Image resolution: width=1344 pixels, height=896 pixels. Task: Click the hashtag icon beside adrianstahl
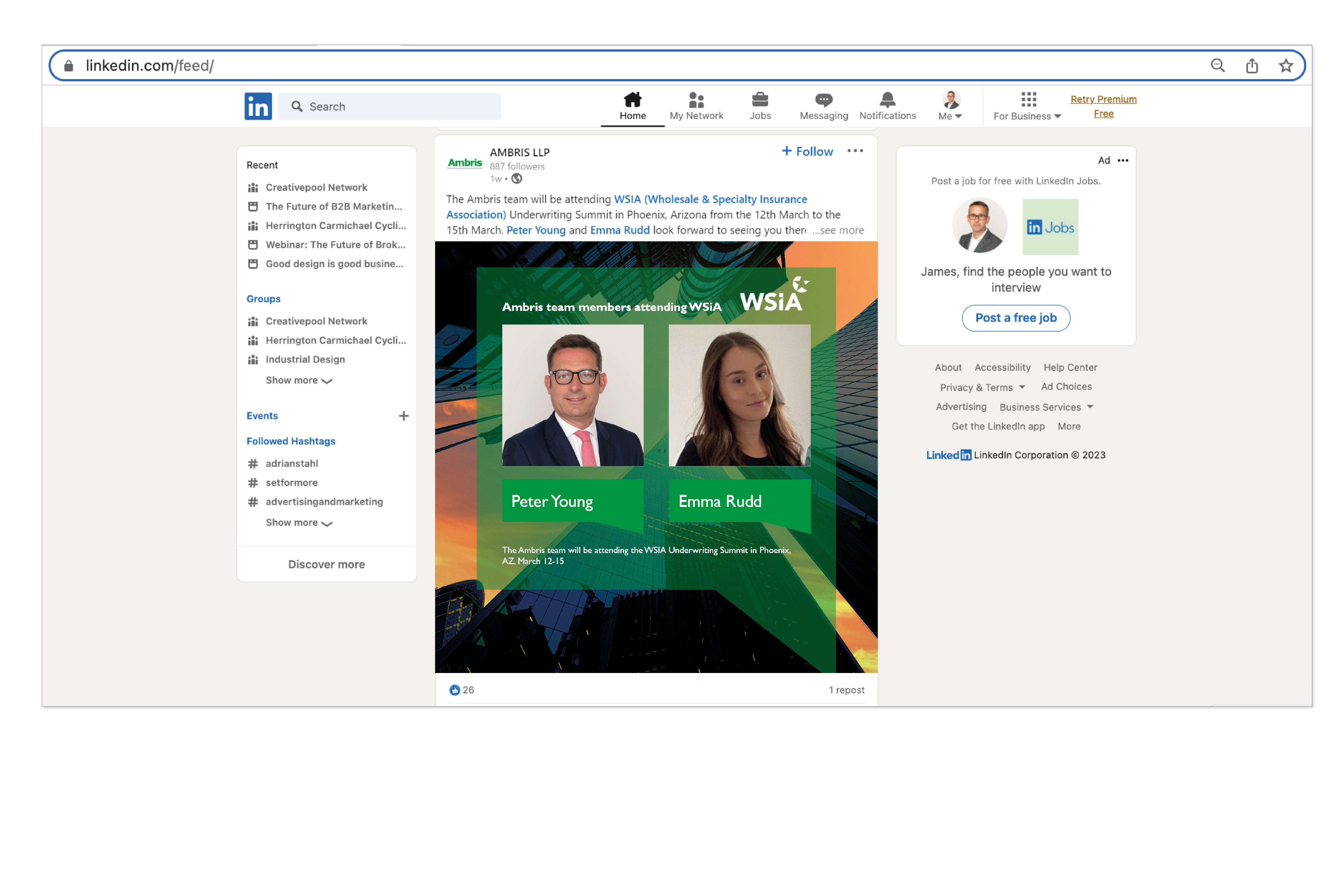[253, 463]
